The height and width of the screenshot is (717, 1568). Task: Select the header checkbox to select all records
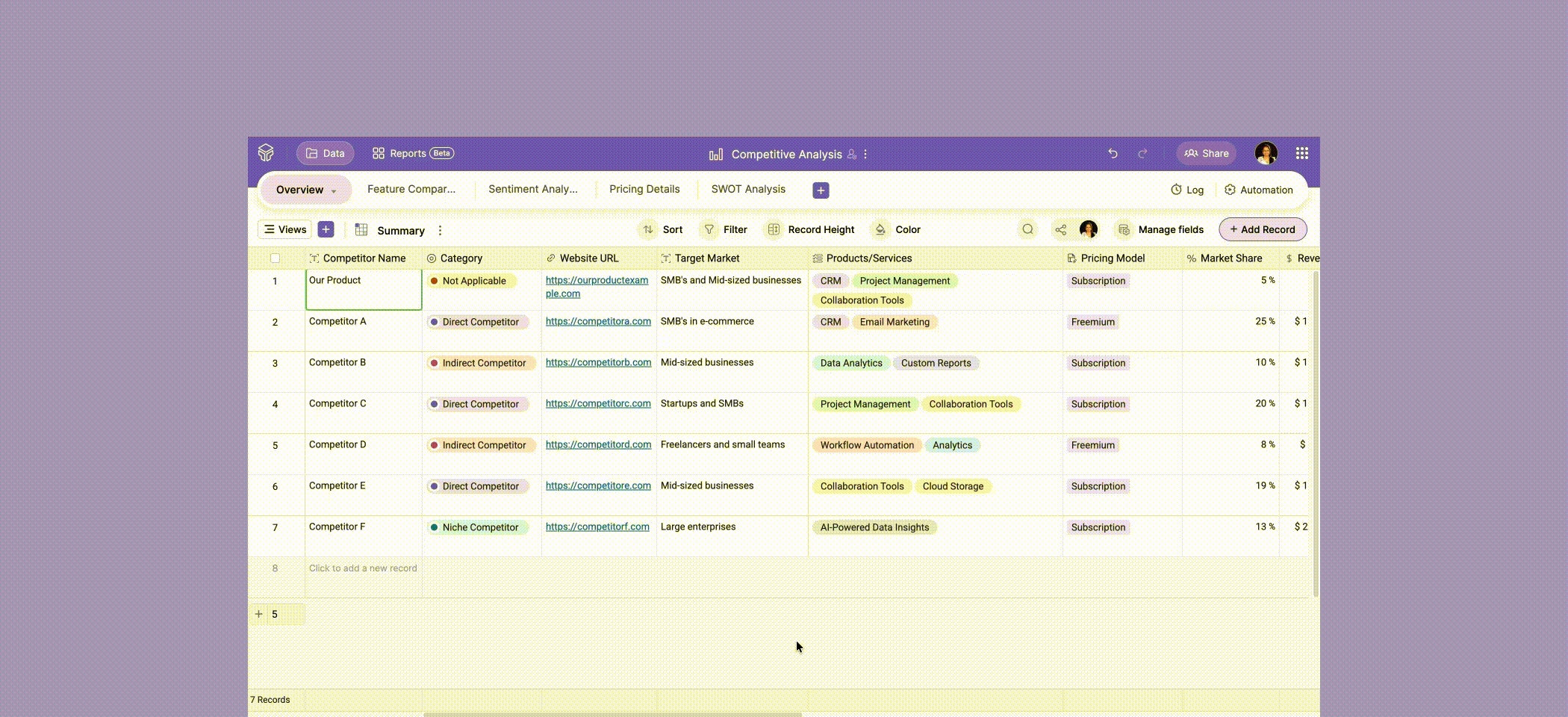point(276,258)
